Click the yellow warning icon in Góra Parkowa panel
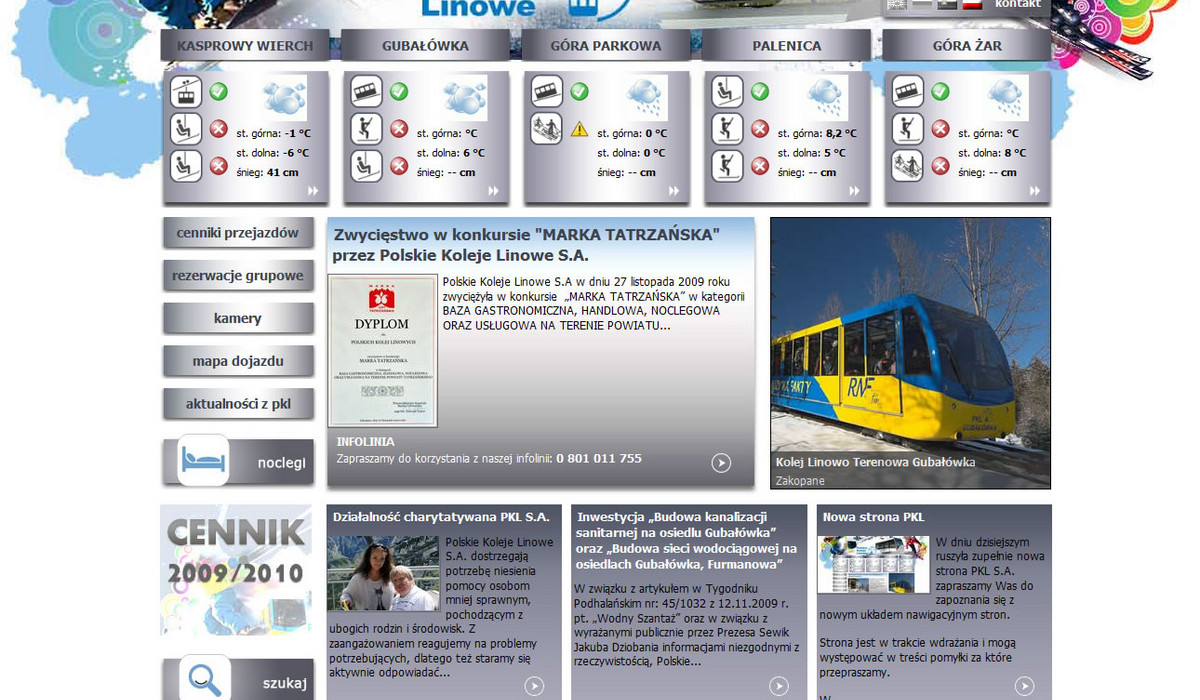The image size is (1200, 700). pos(579,128)
